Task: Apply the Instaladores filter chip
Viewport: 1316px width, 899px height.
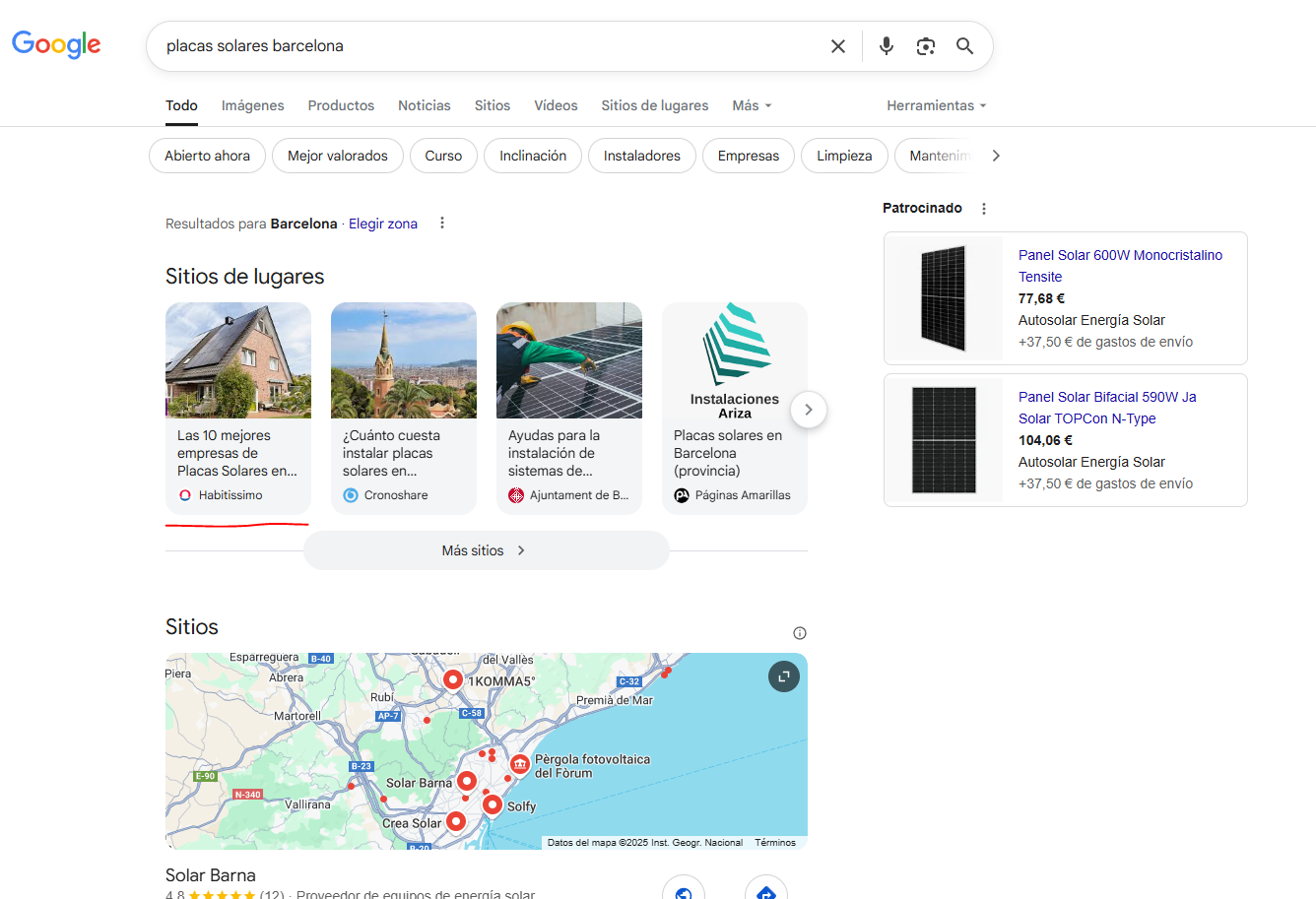Action: 642,156
